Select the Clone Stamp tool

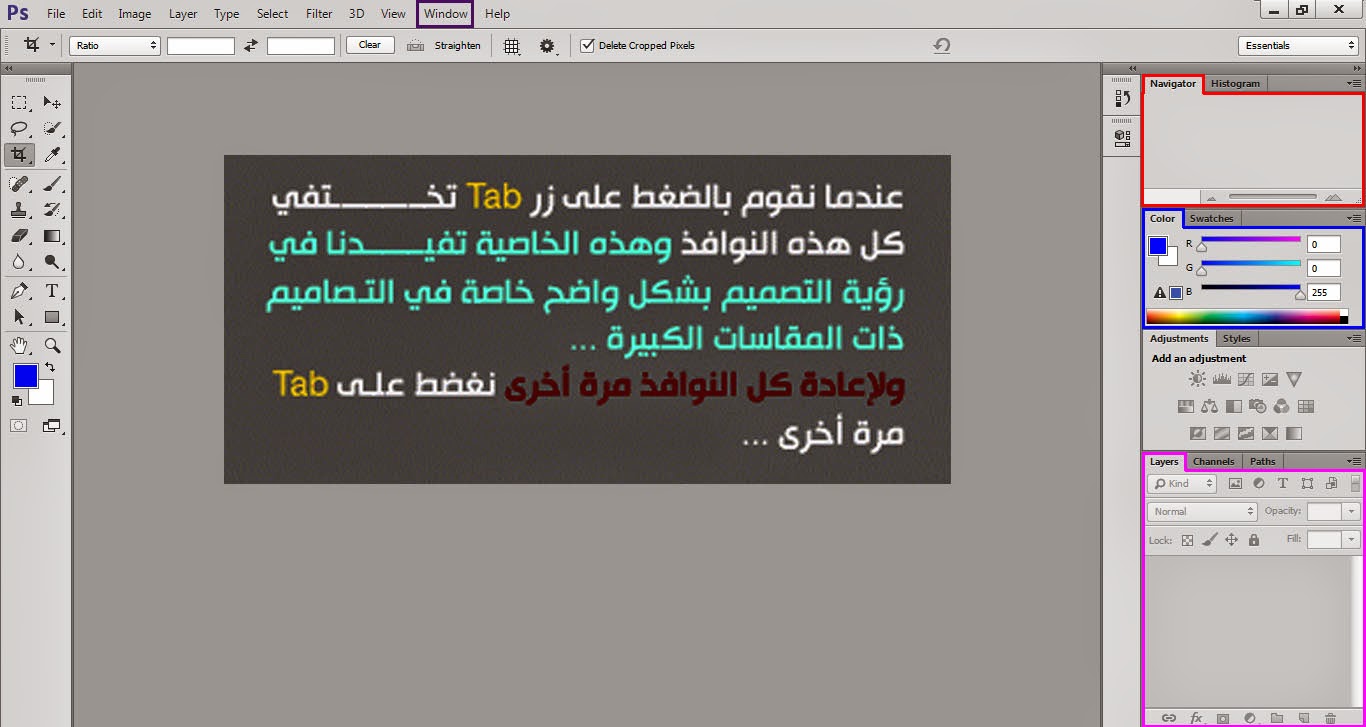19,210
